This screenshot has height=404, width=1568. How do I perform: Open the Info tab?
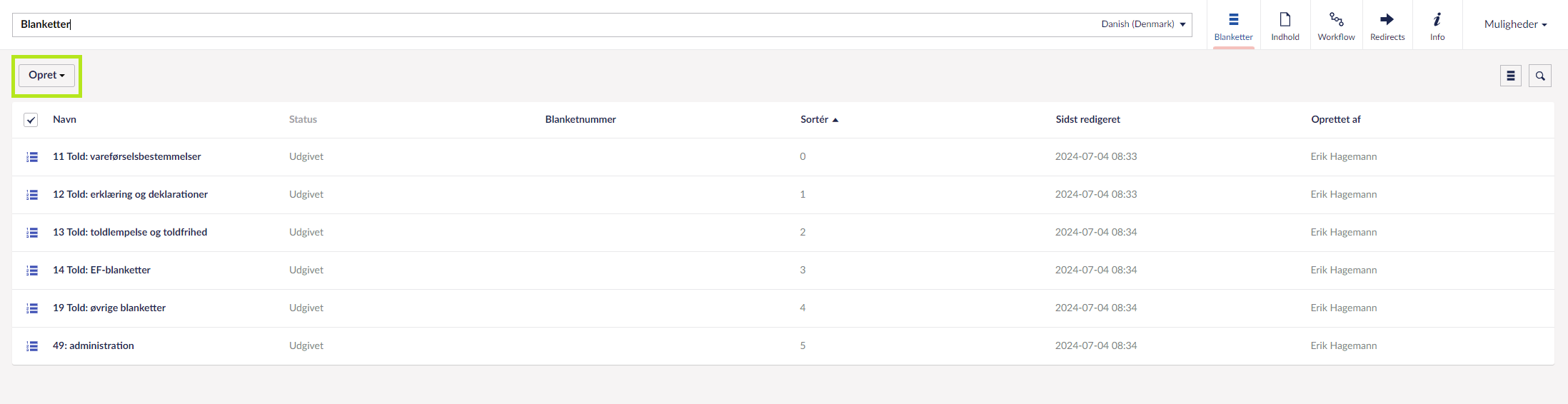pos(1437,26)
